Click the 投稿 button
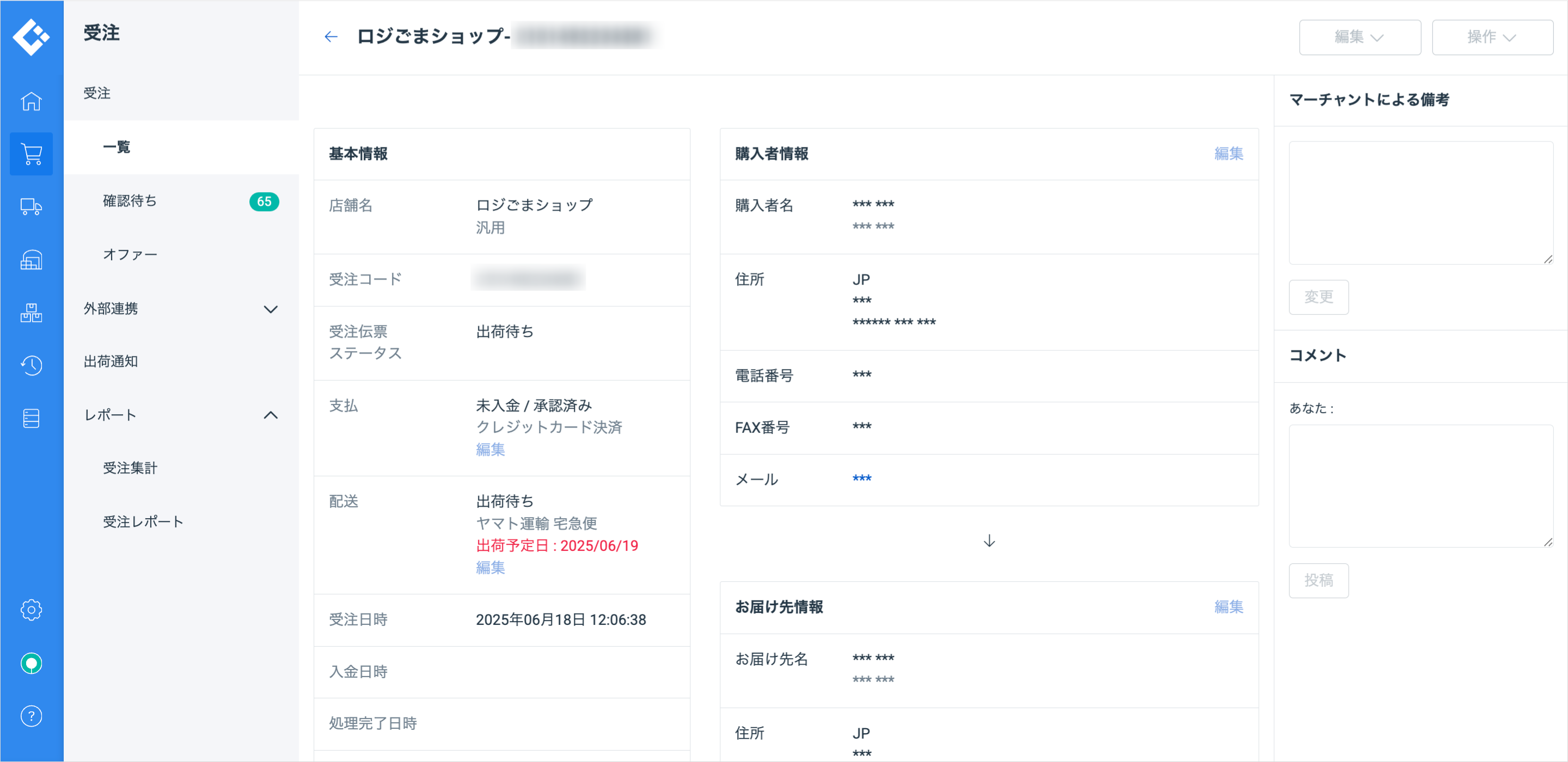Screen dimensions: 1568x762 (1319, 581)
